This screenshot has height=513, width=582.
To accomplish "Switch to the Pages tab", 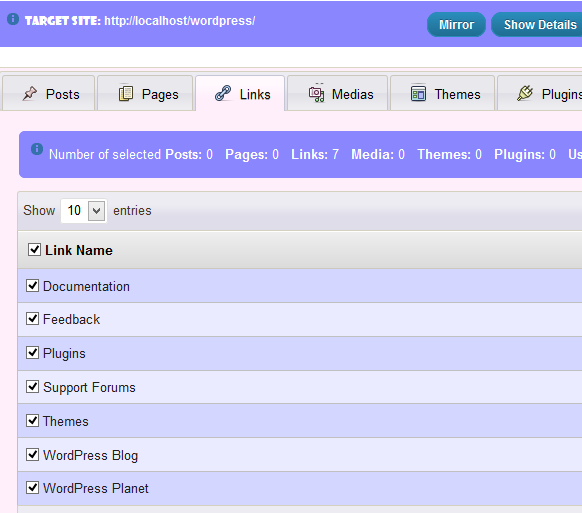I will click(x=145, y=93).
